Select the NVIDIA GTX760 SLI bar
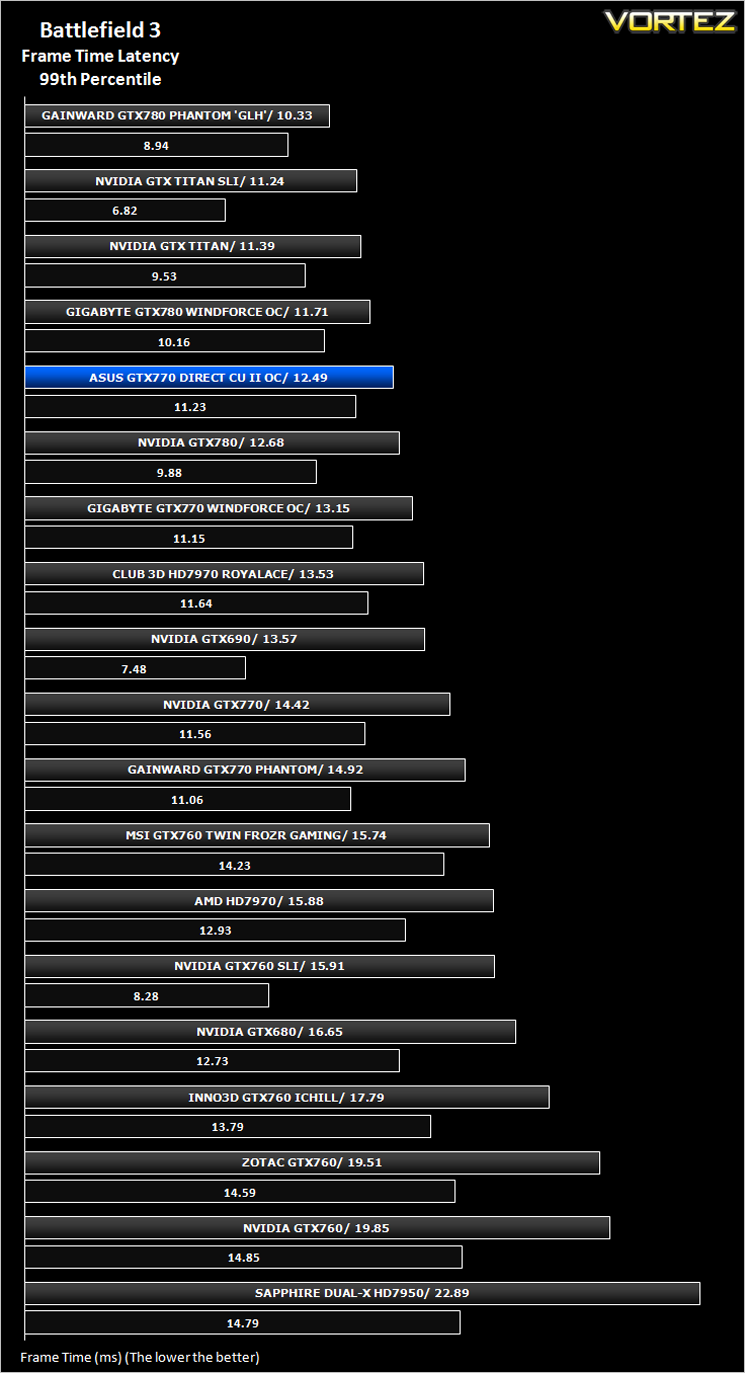The width and height of the screenshot is (745, 1373). tap(260, 966)
